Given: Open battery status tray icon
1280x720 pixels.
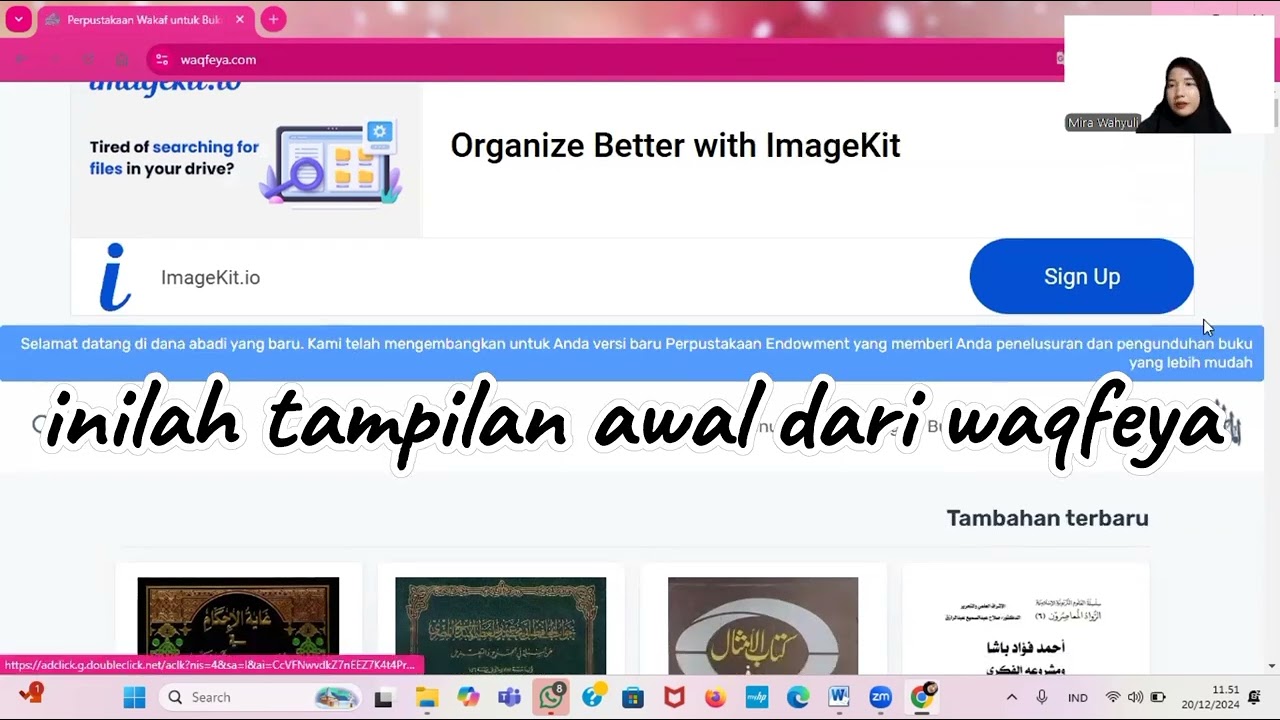Looking at the screenshot, I should click(x=1158, y=697).
